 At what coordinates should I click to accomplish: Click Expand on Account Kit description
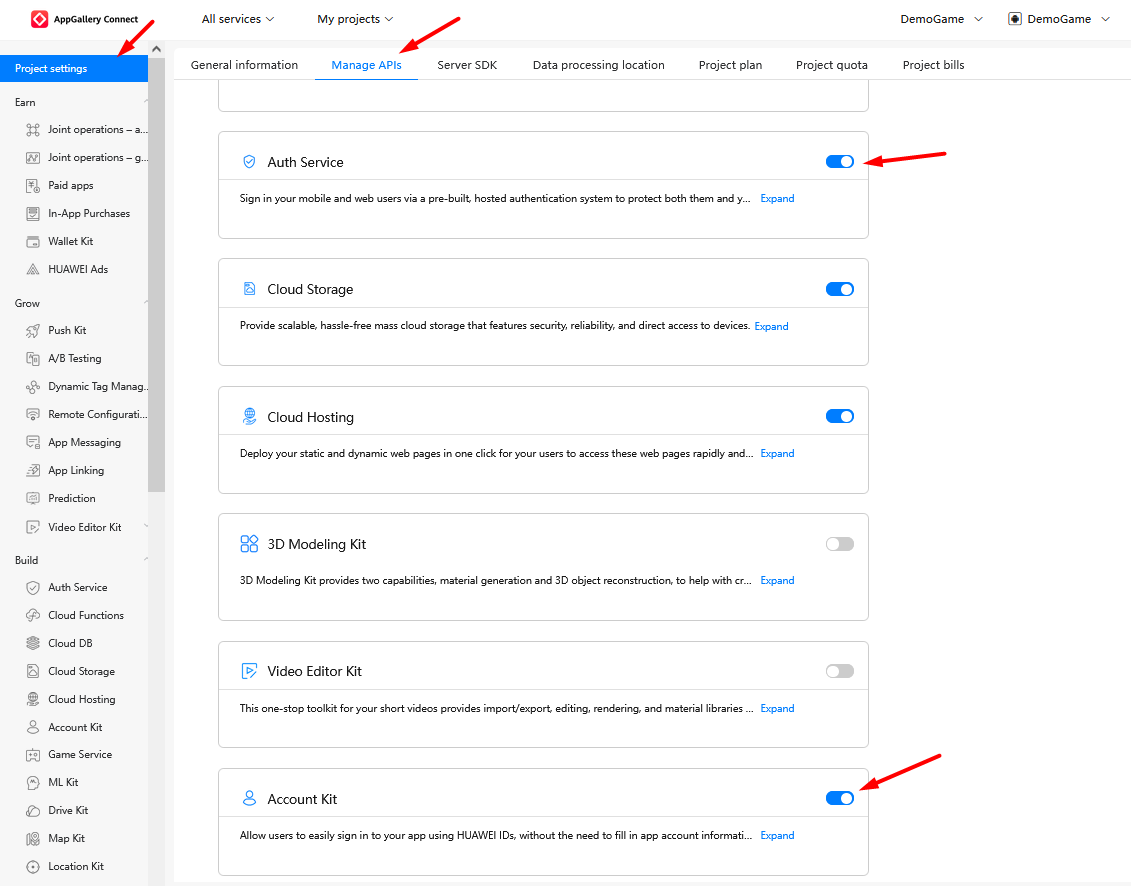776,835
